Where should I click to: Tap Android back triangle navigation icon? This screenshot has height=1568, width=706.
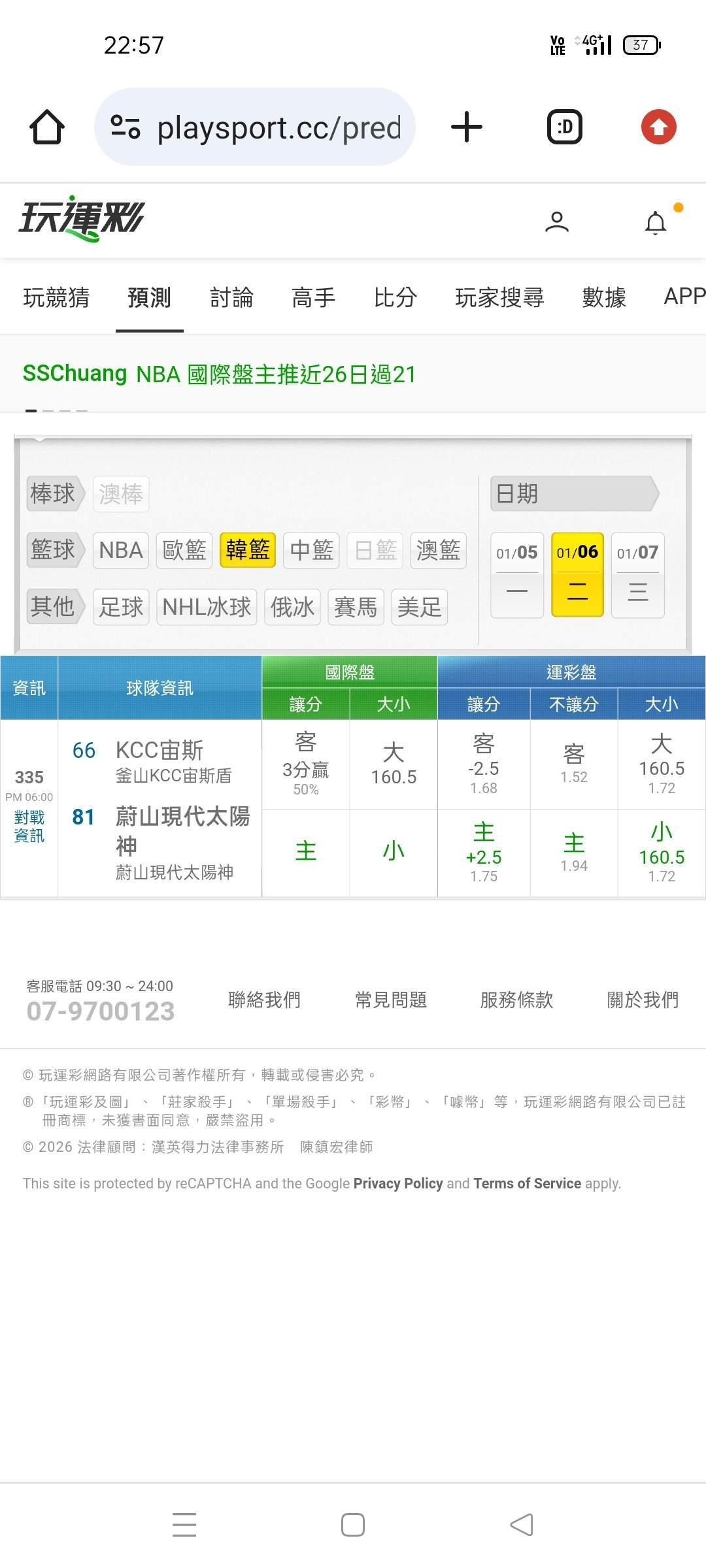click(x=522, y=1524)
